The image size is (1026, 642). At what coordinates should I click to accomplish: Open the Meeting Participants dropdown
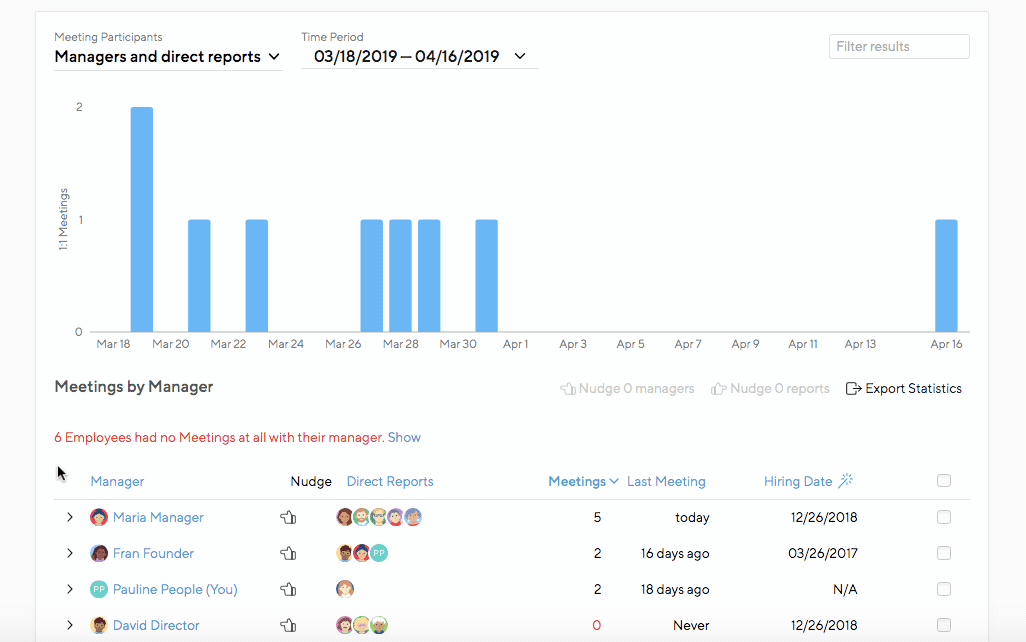167,57
